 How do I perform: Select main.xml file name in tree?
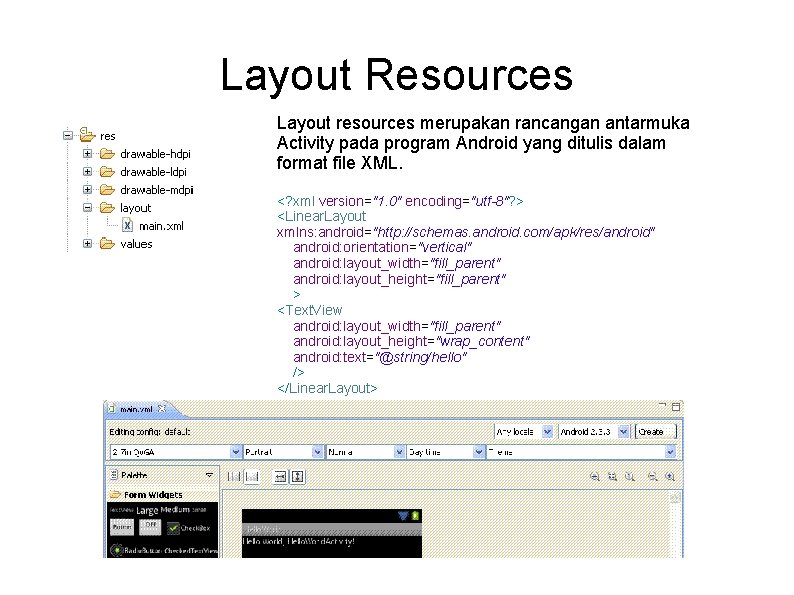[x=161, y=226]
